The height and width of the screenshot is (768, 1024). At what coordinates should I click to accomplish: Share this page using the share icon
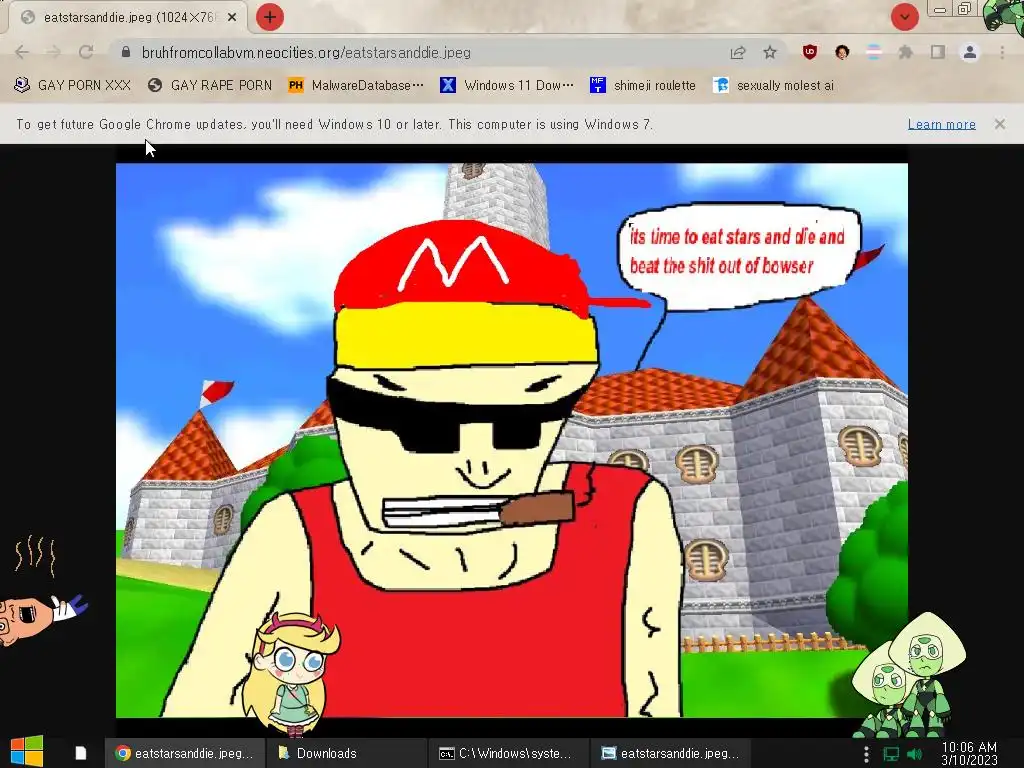738,52
